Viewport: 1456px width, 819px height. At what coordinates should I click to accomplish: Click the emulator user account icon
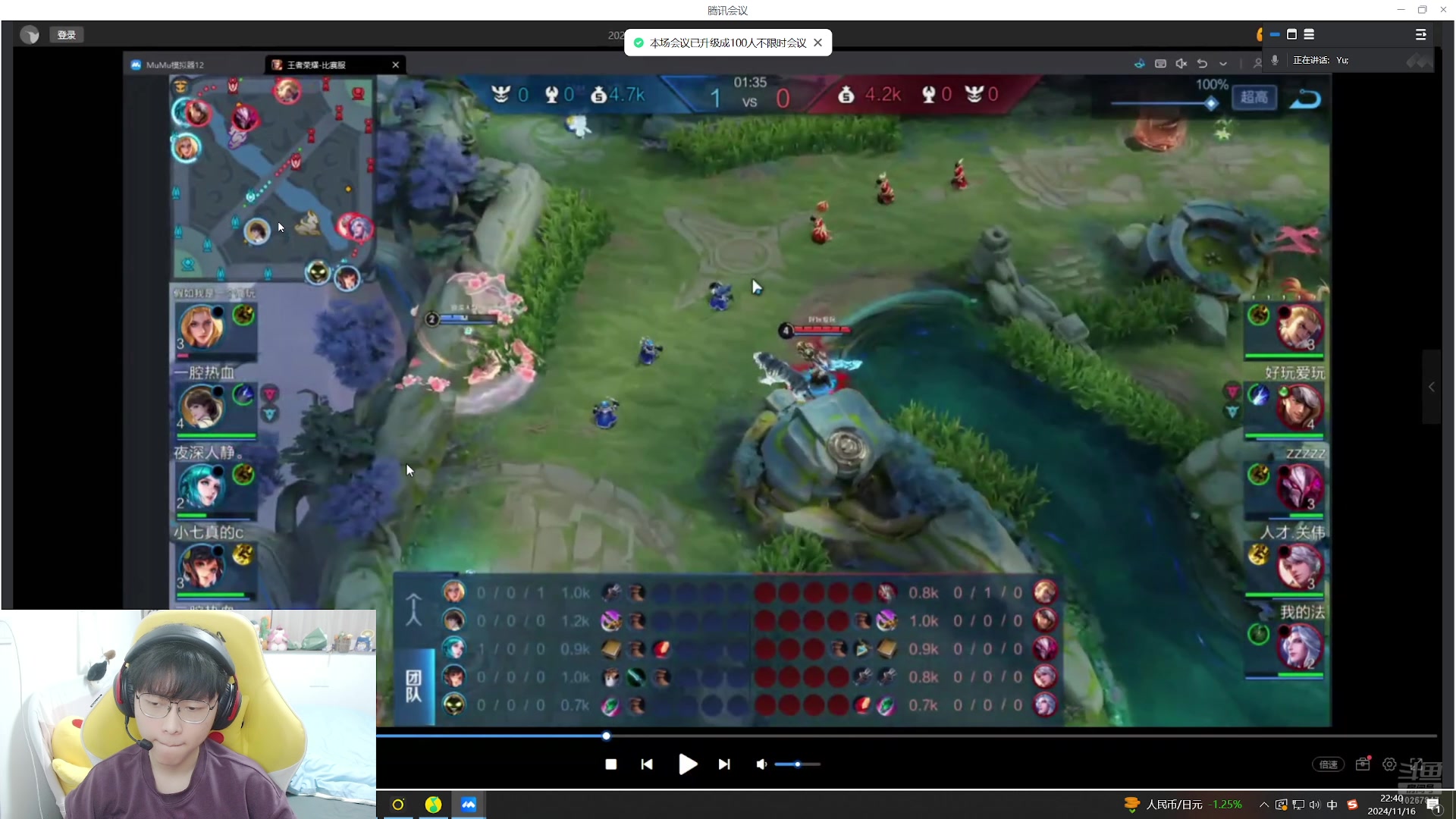coord(1257,64)
